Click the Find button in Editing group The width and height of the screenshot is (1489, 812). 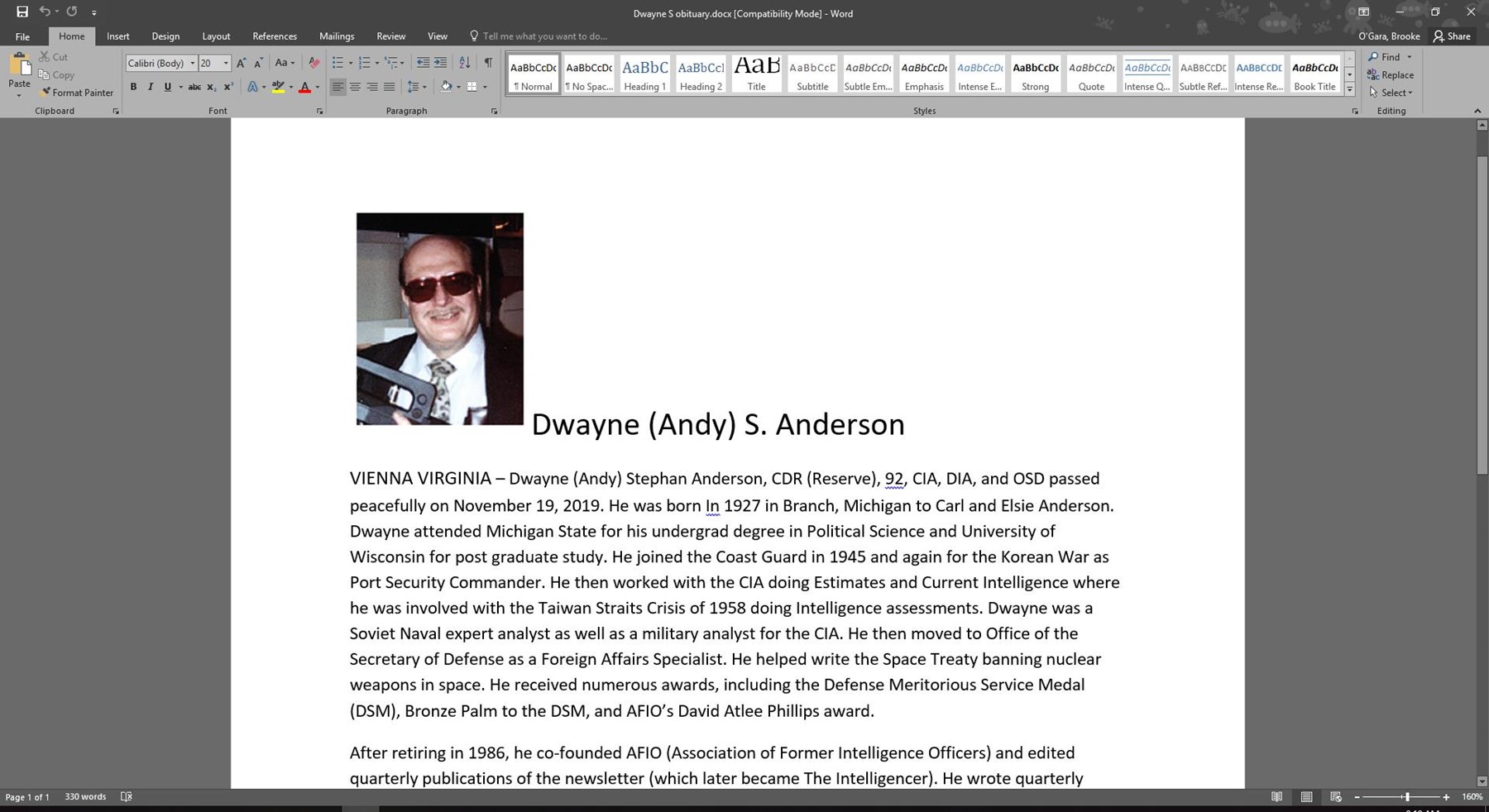(x=1389, y=56)
